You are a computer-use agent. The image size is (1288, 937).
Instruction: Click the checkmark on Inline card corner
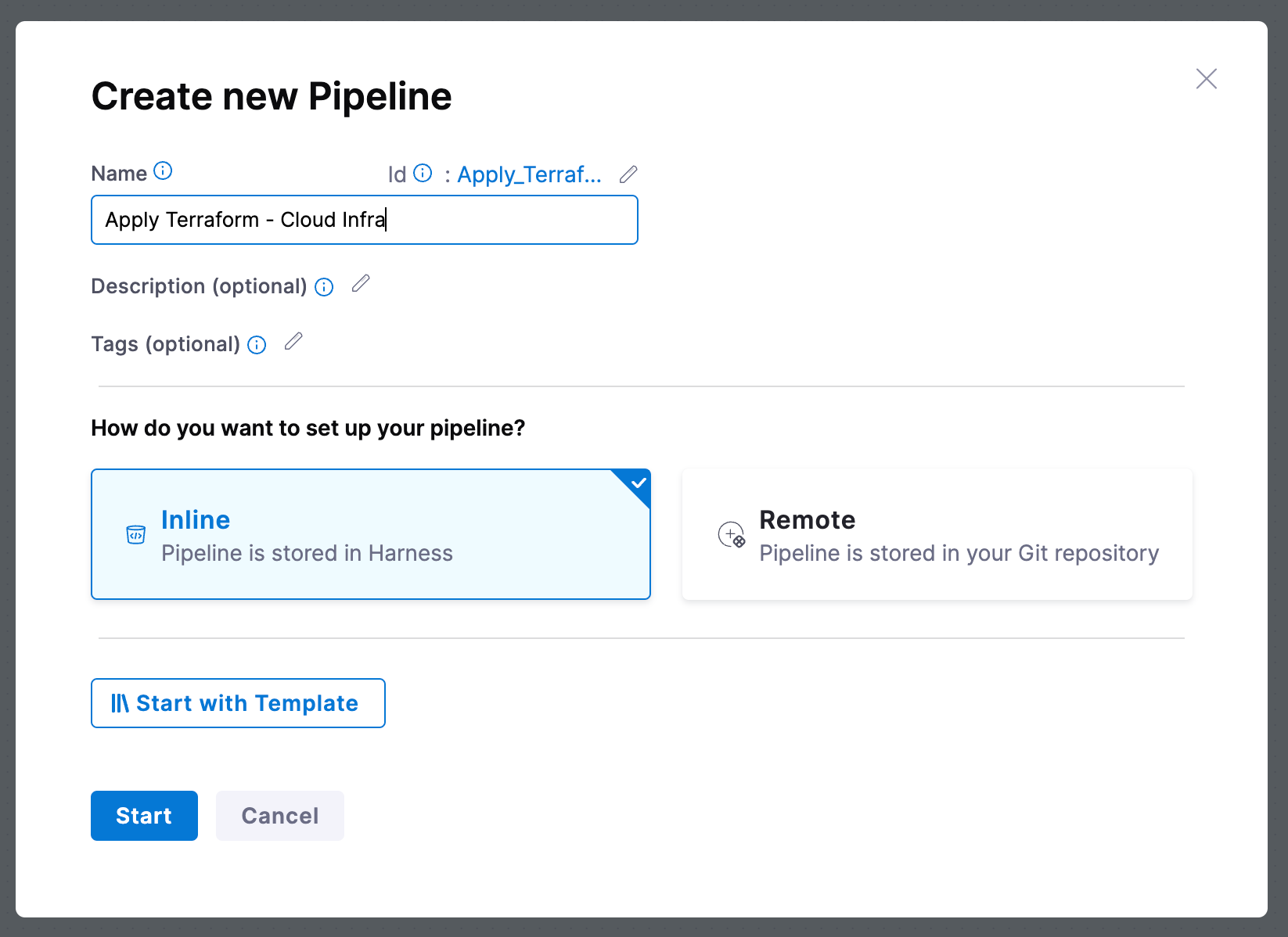pyautogui.click(x=639, y=483)
